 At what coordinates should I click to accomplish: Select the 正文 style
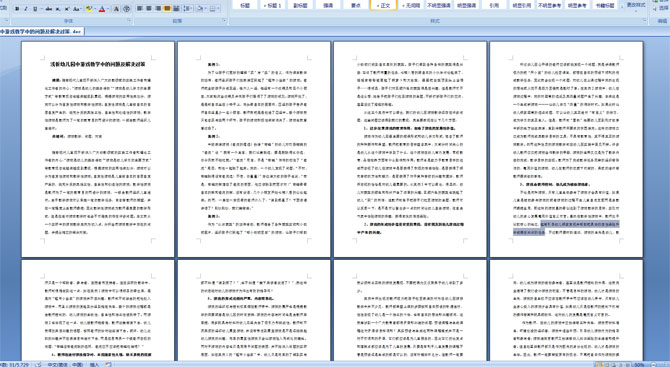click(383, 5)
